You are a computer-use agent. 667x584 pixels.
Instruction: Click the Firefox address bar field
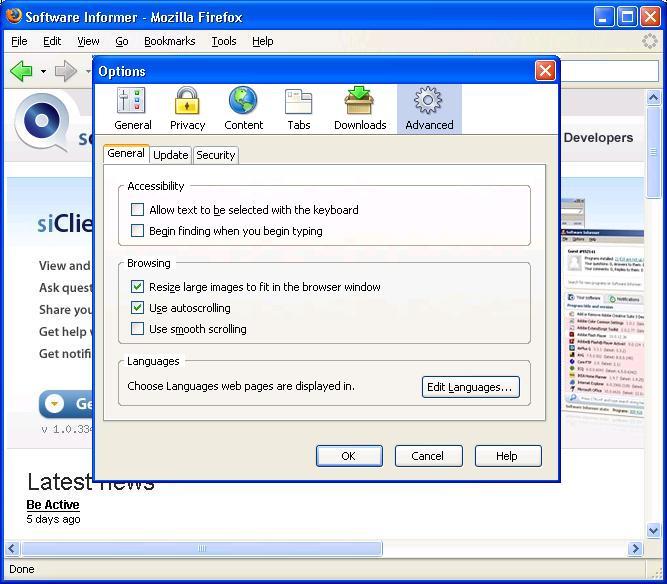[x=609, y=71]
